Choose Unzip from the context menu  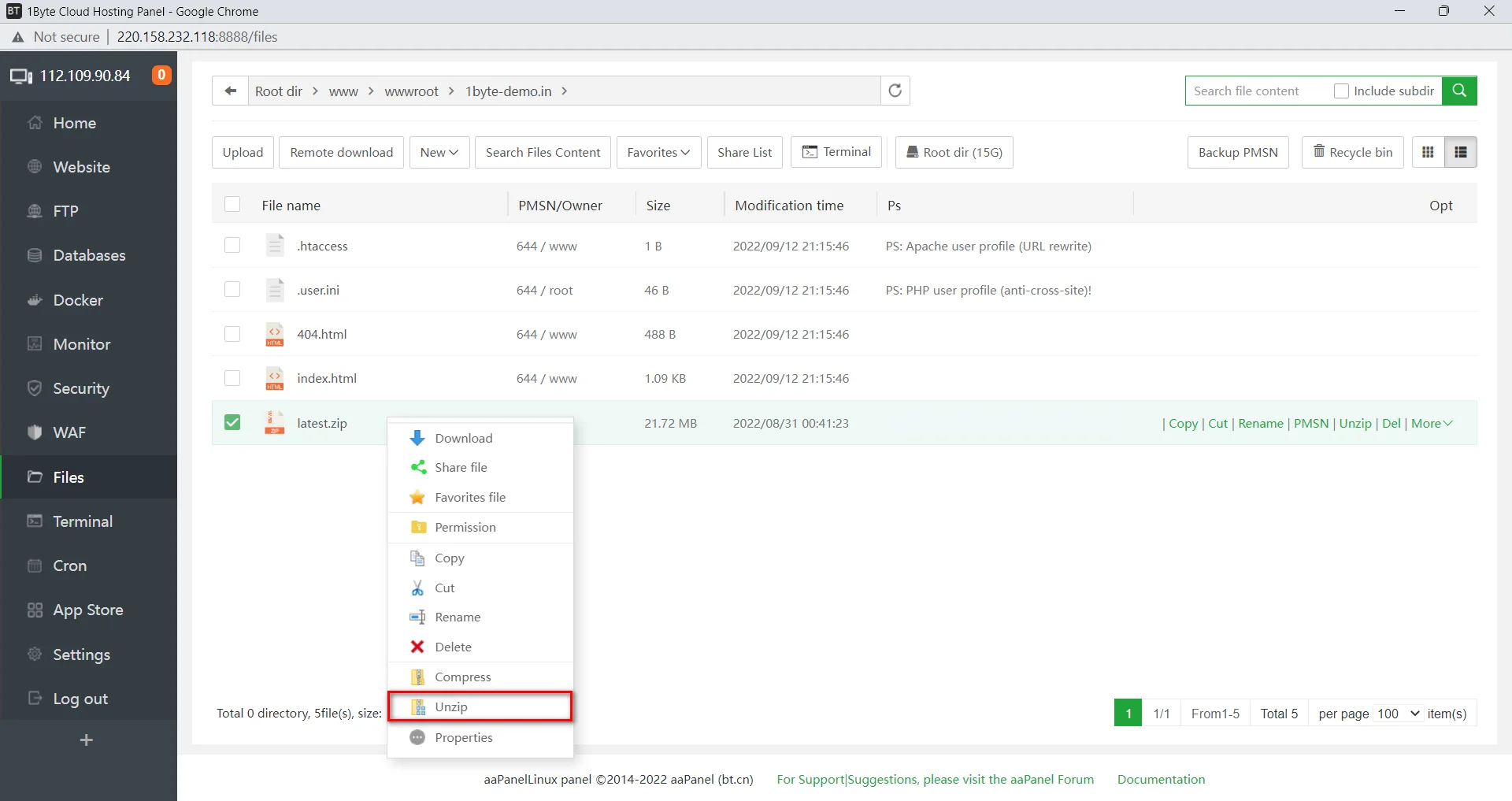(x=451, y=706)
